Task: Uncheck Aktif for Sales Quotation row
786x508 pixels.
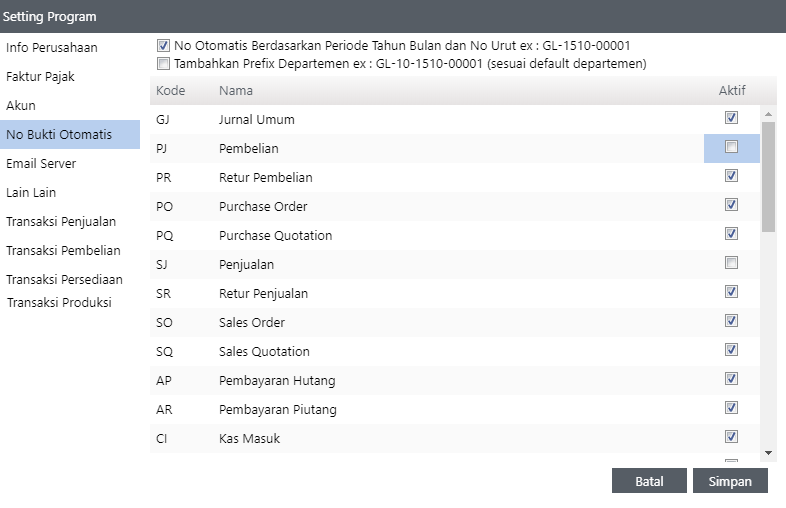Action: point(731,350)
